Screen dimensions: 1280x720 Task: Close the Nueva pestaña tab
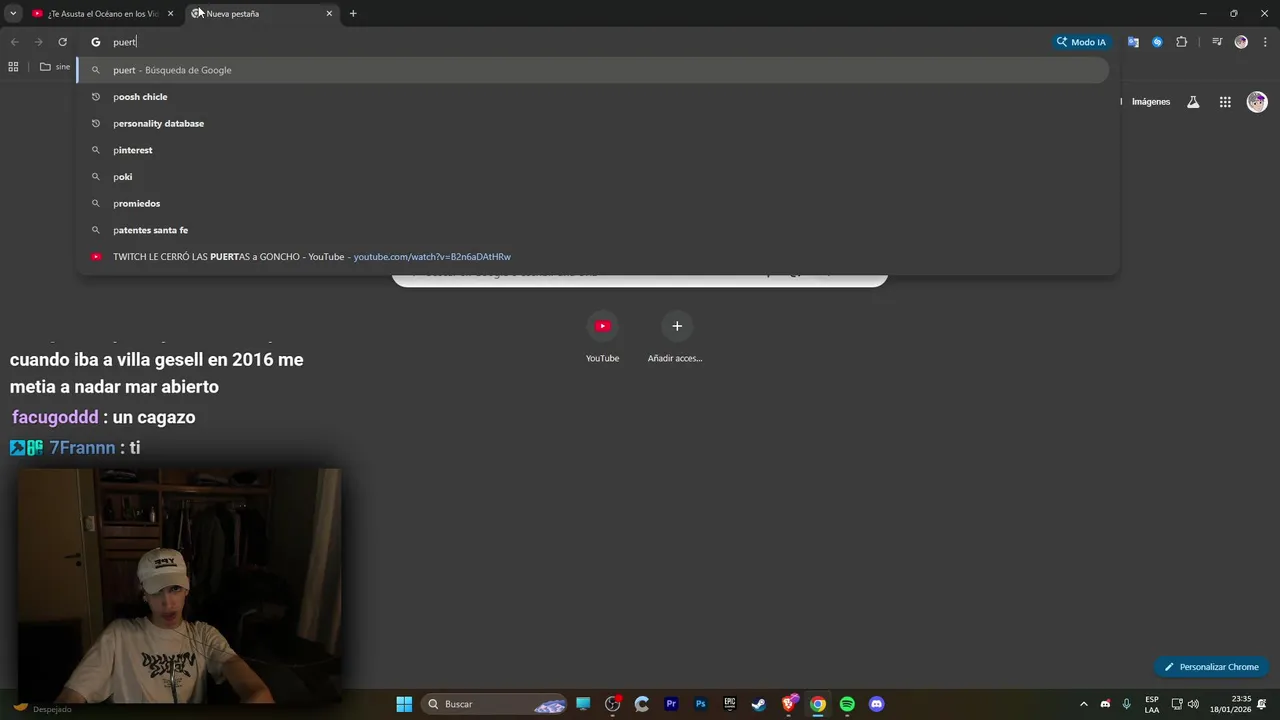coord(329,14)
